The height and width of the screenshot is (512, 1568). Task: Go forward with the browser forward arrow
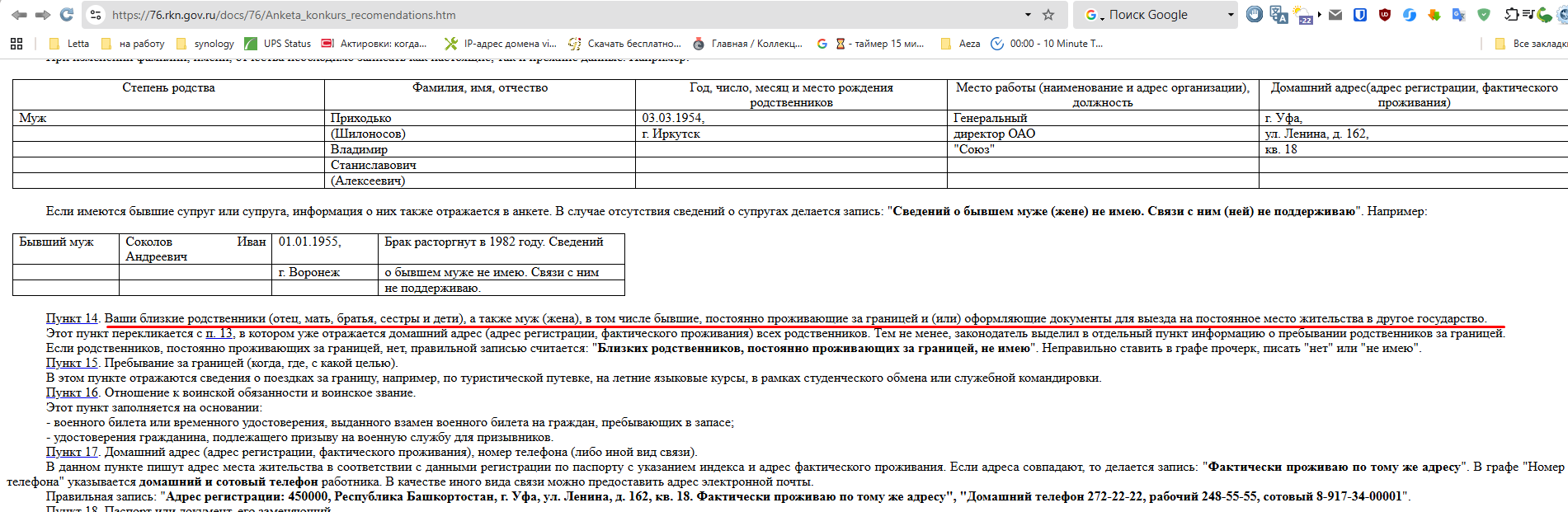[x=43, y=15]
